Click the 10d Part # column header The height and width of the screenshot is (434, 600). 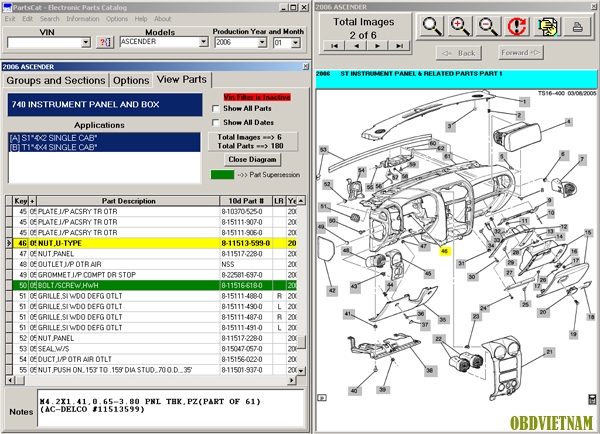click(246, 201)
